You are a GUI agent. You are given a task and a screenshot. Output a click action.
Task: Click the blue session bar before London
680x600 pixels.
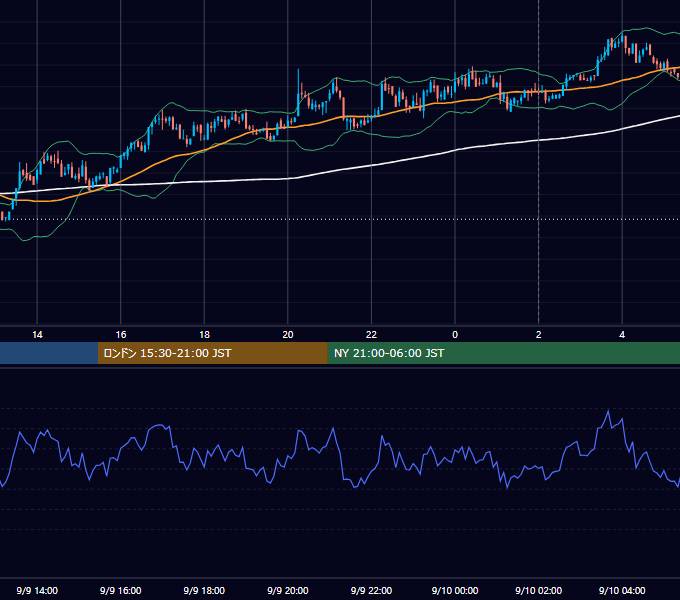click(49, 353)
